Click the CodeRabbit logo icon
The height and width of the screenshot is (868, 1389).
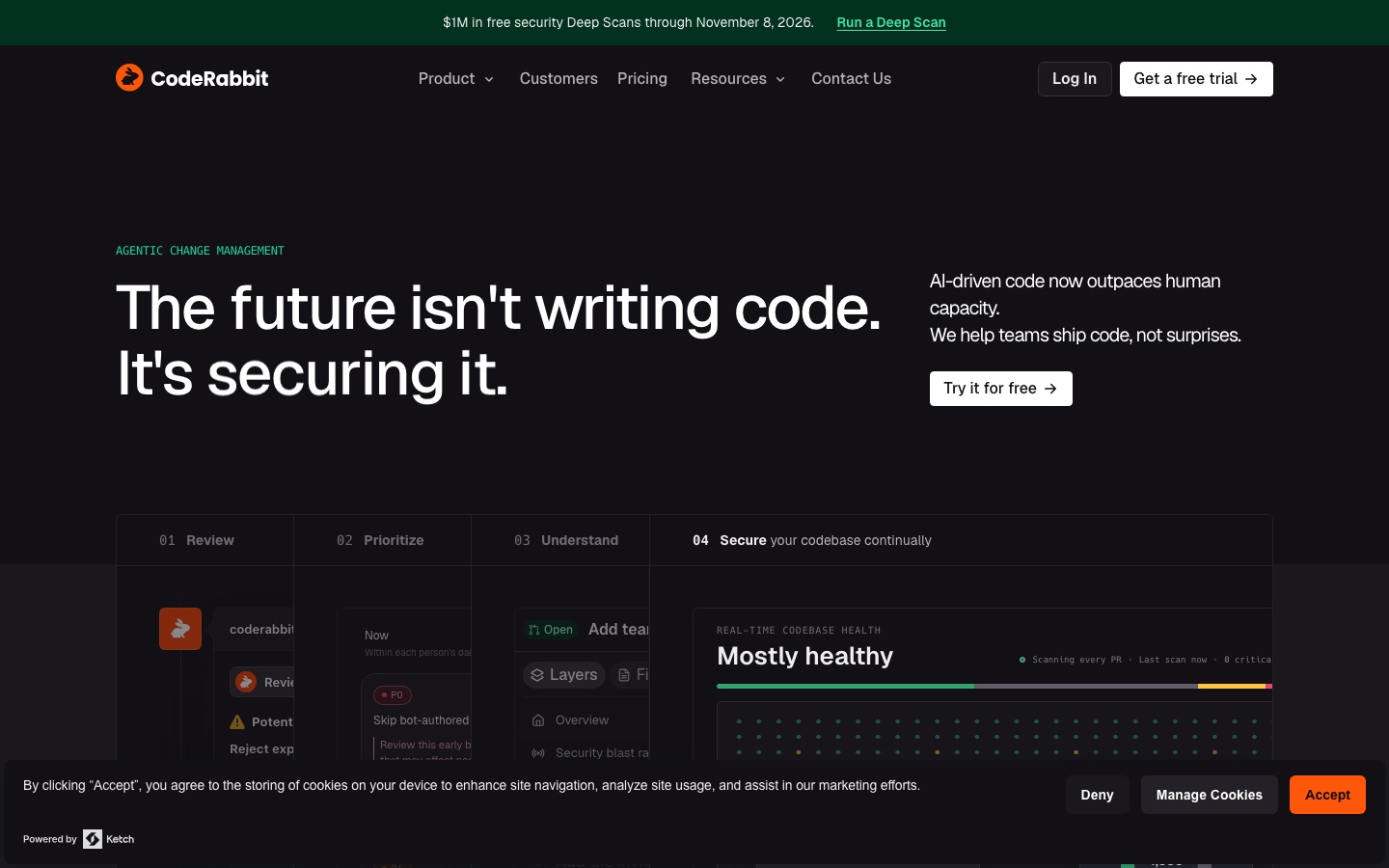click(x=129, y=77)
